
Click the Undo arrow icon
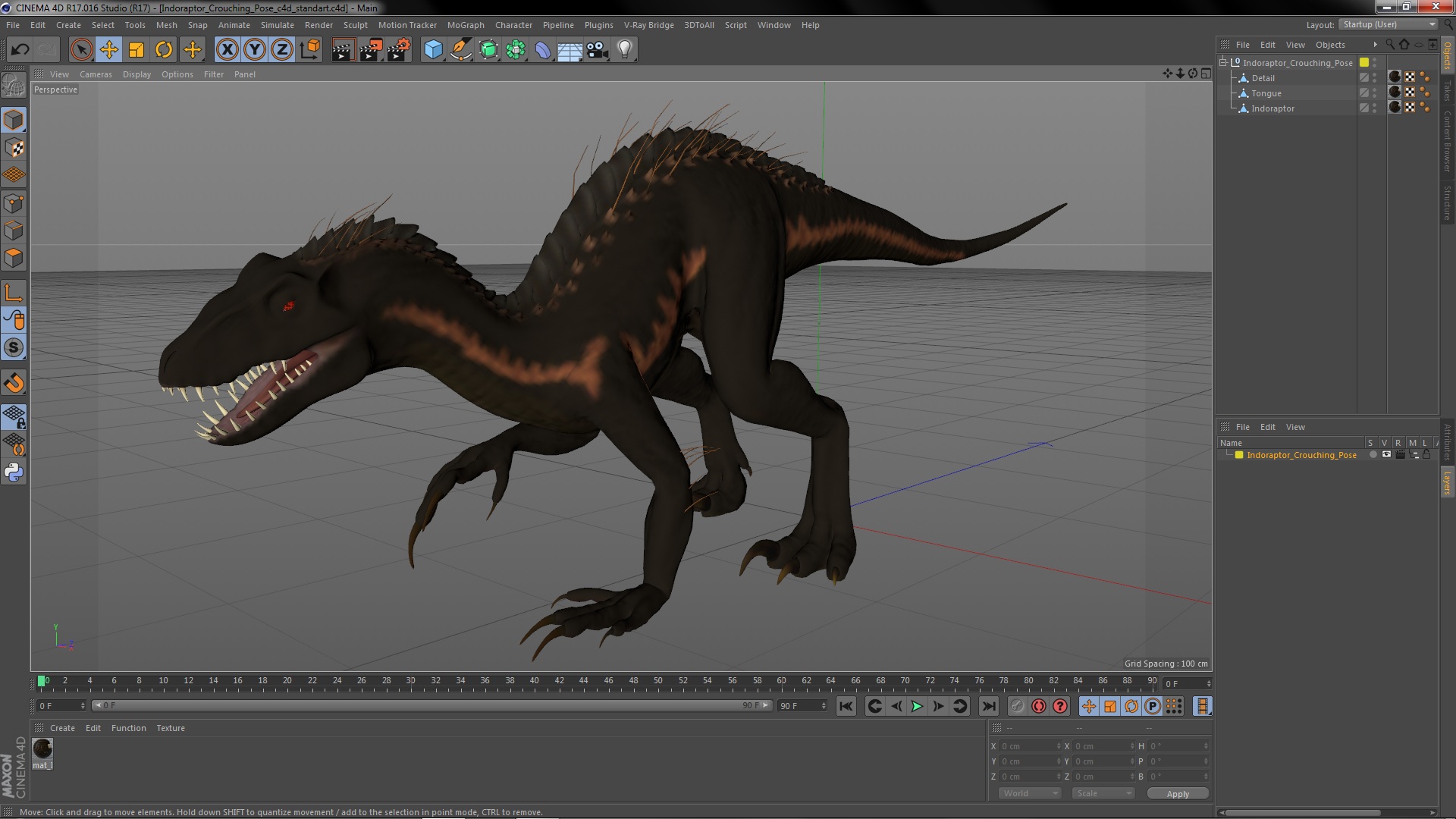click(20, 50)
